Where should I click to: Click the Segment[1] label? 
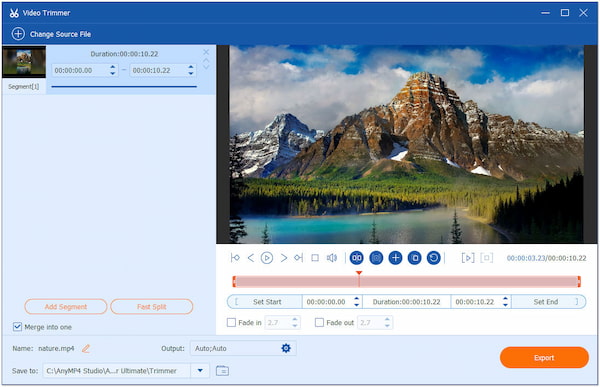24,87
